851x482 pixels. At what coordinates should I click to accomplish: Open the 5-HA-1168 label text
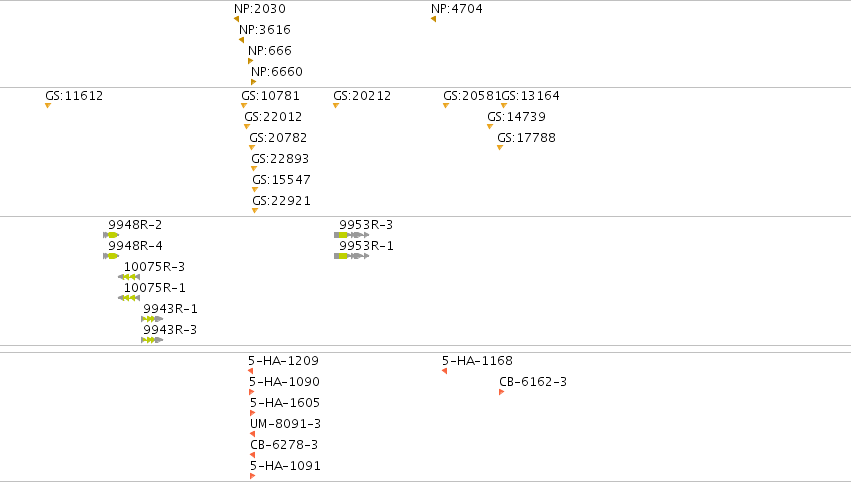click(477, 361)
